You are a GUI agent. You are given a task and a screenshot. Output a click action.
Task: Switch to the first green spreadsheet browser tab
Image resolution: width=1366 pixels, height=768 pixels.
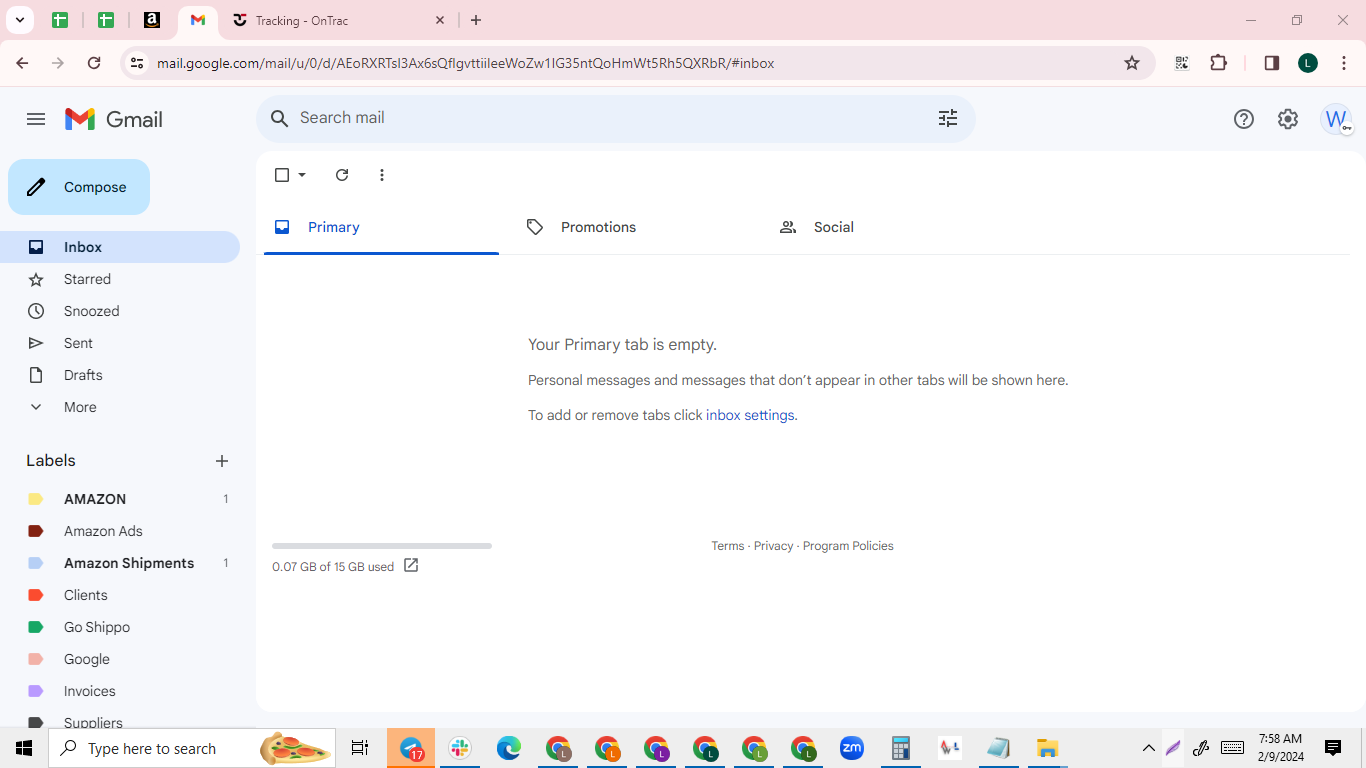point(60,20)
